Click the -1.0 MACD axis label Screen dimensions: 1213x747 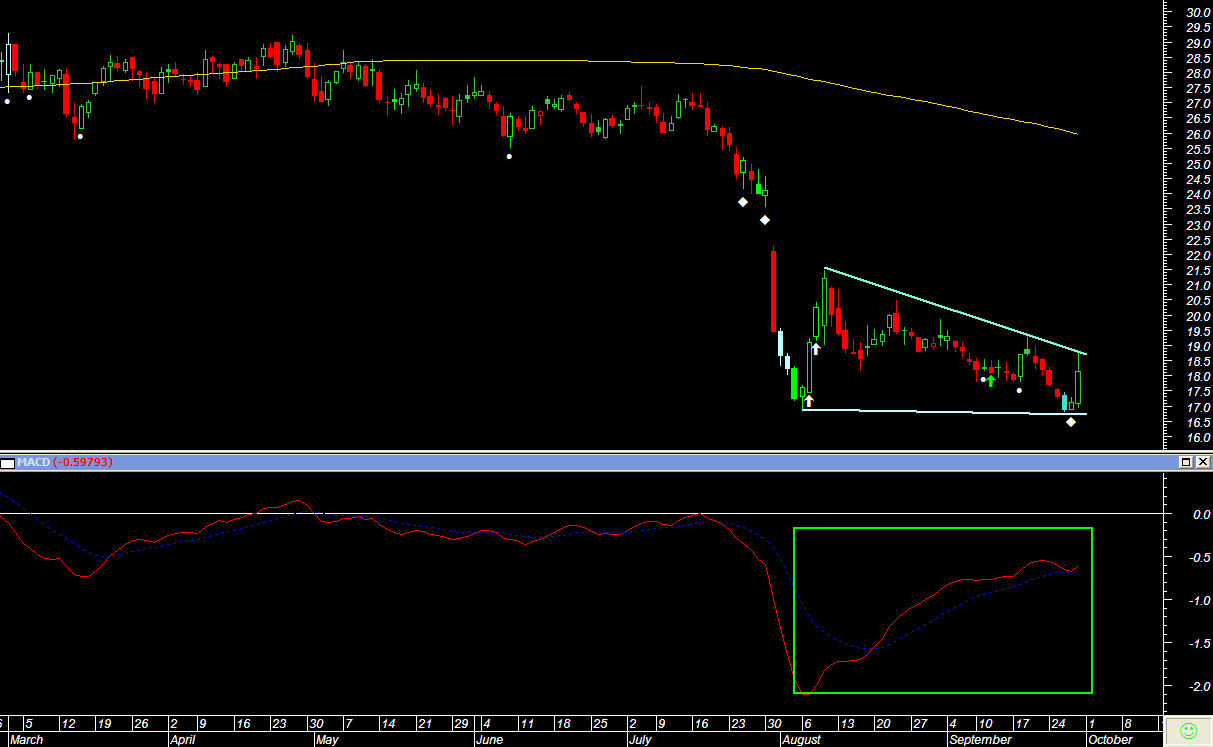[1199, 600]
